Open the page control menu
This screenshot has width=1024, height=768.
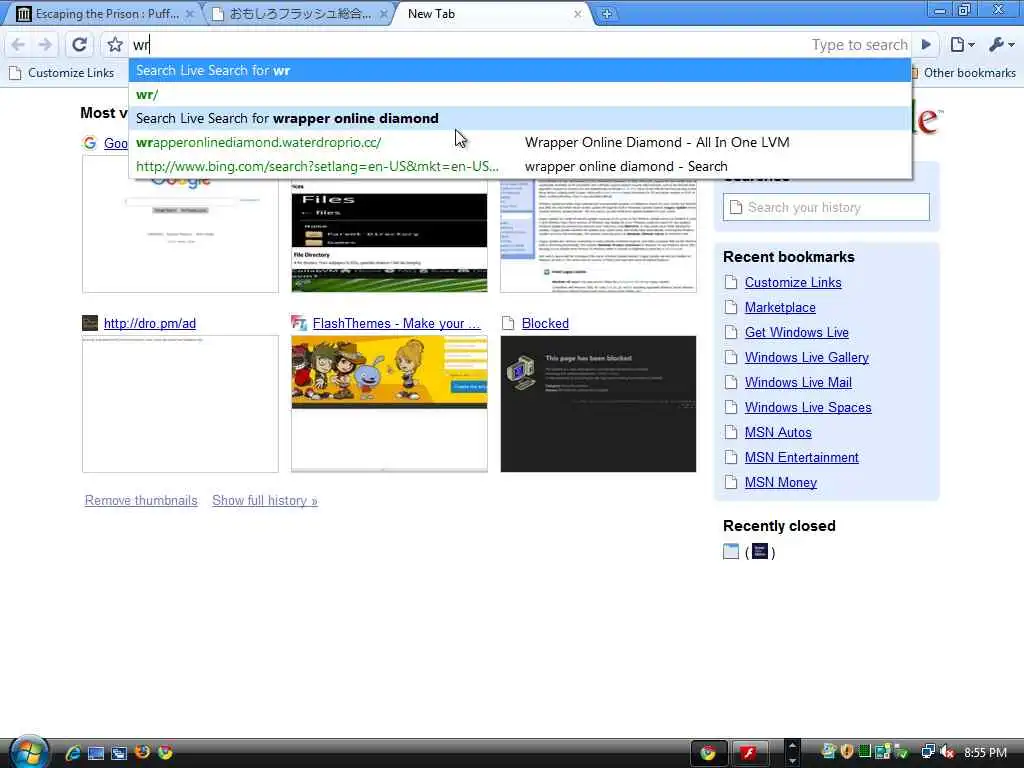click(x=962, y=44)
